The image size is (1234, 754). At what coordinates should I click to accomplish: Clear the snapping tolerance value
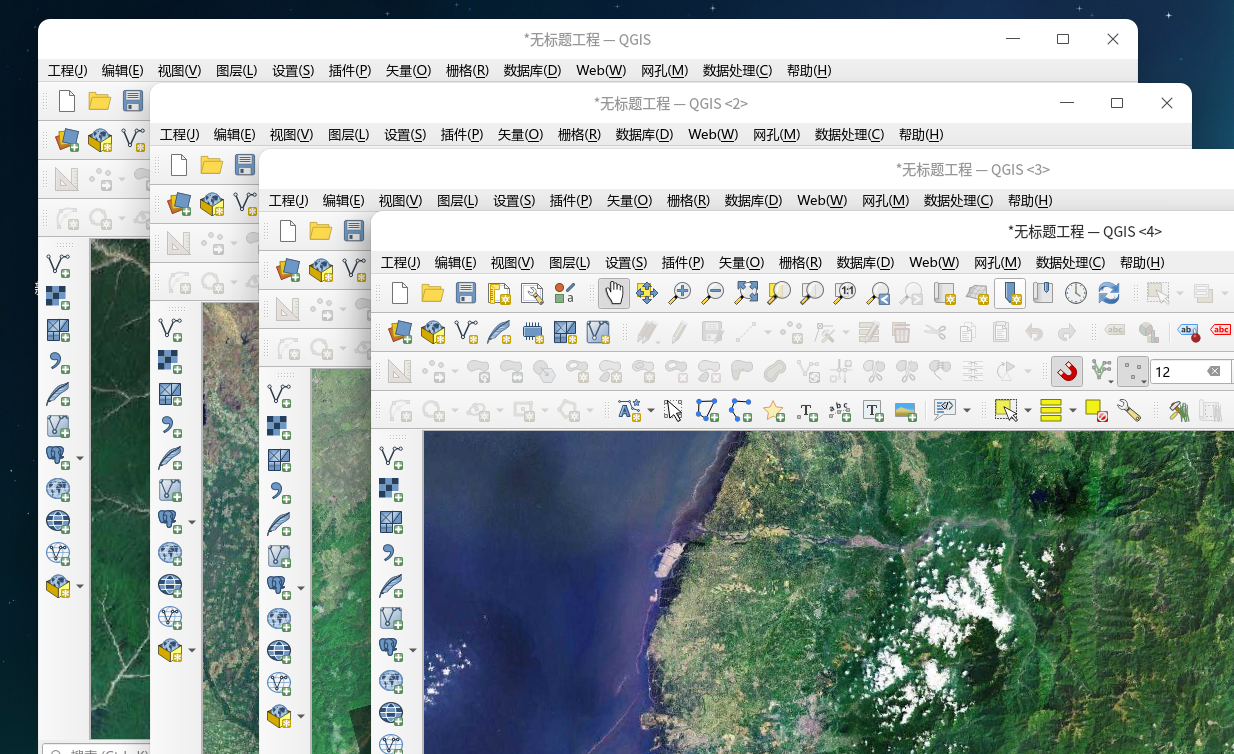pos(1214,371)
